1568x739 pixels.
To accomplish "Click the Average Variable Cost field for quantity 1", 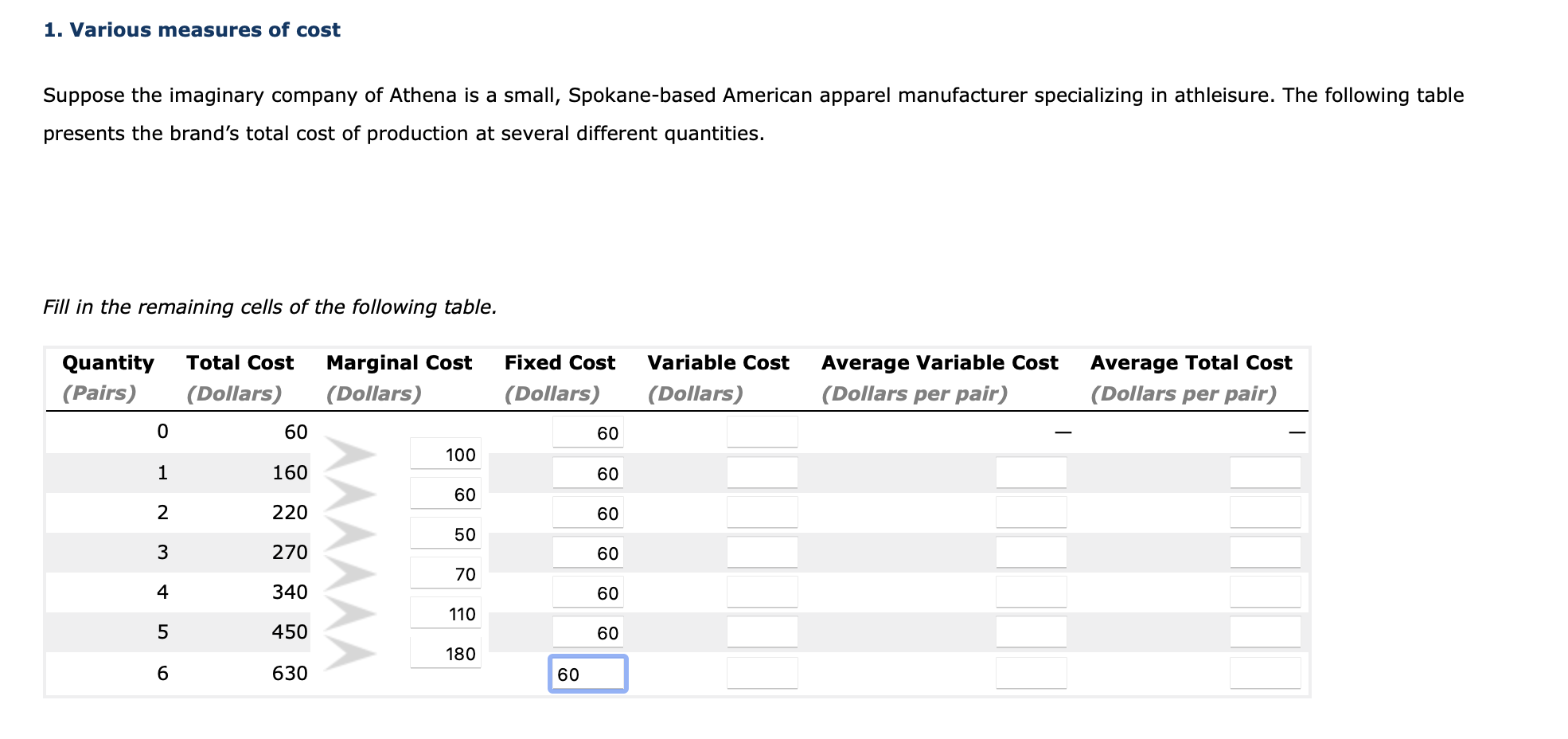I will [1030, 472].
